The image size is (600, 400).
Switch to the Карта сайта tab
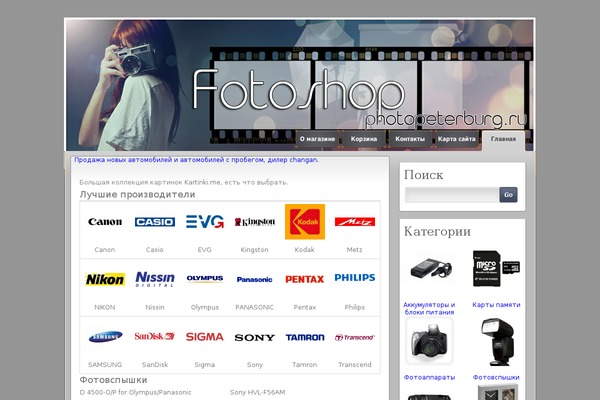pos(457,139)
